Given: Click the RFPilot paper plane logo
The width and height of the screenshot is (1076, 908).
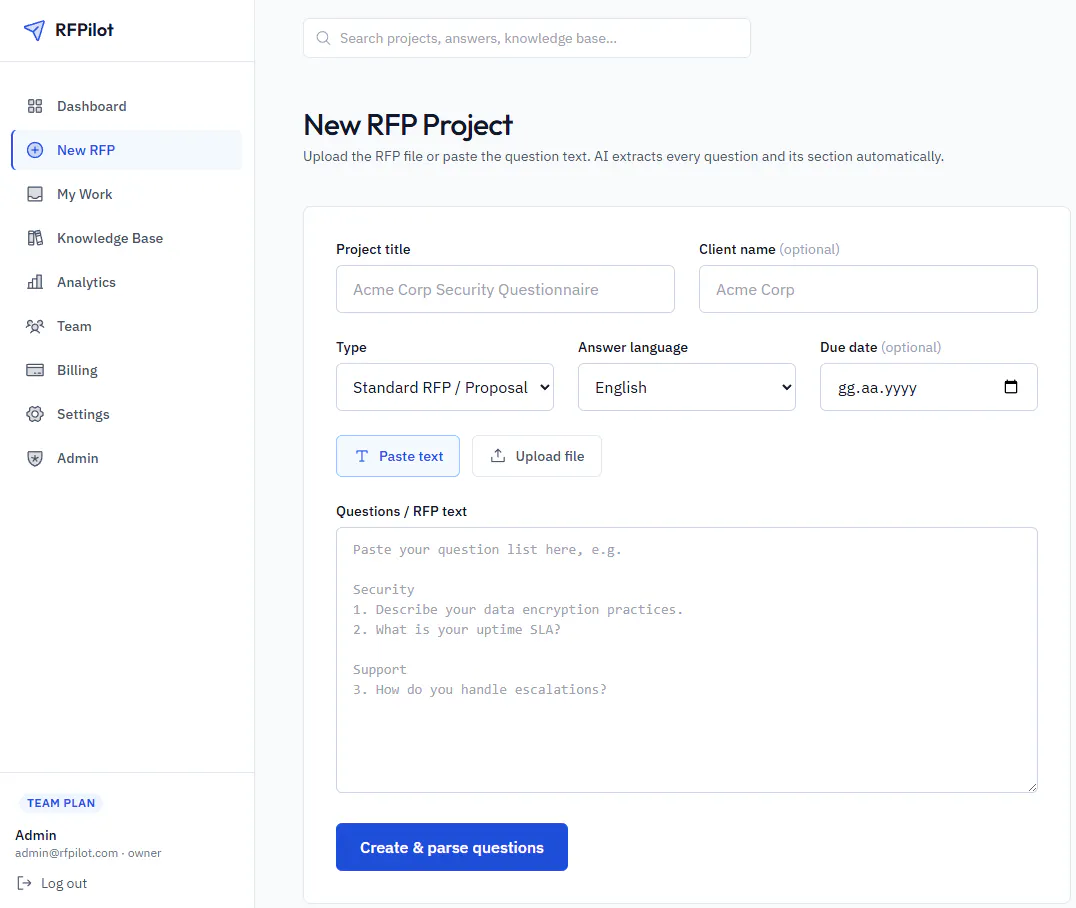Looking at the screenshot, I should (34, 30).
